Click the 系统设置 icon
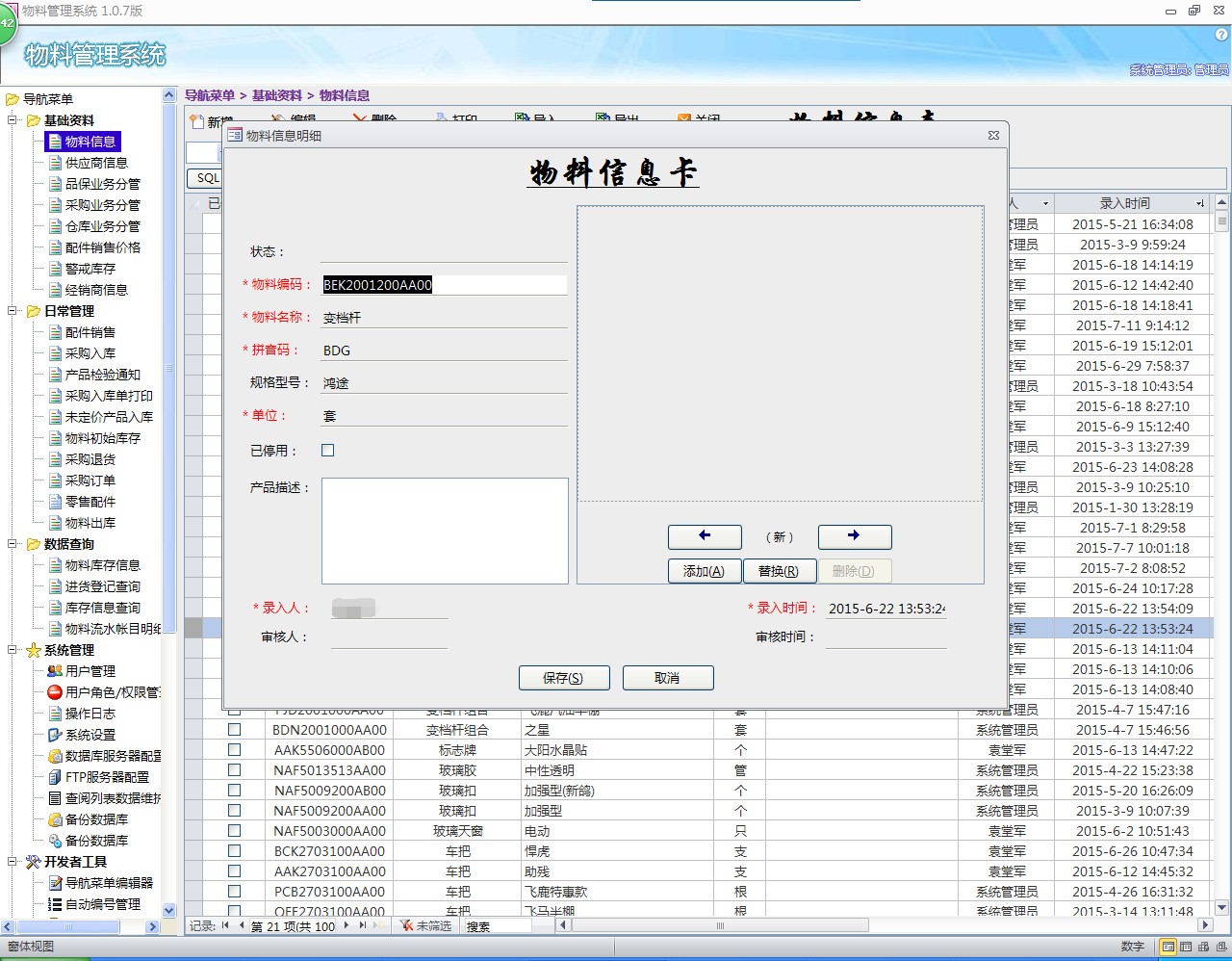Screen dimensions: 1232x961 pos(55,735)
